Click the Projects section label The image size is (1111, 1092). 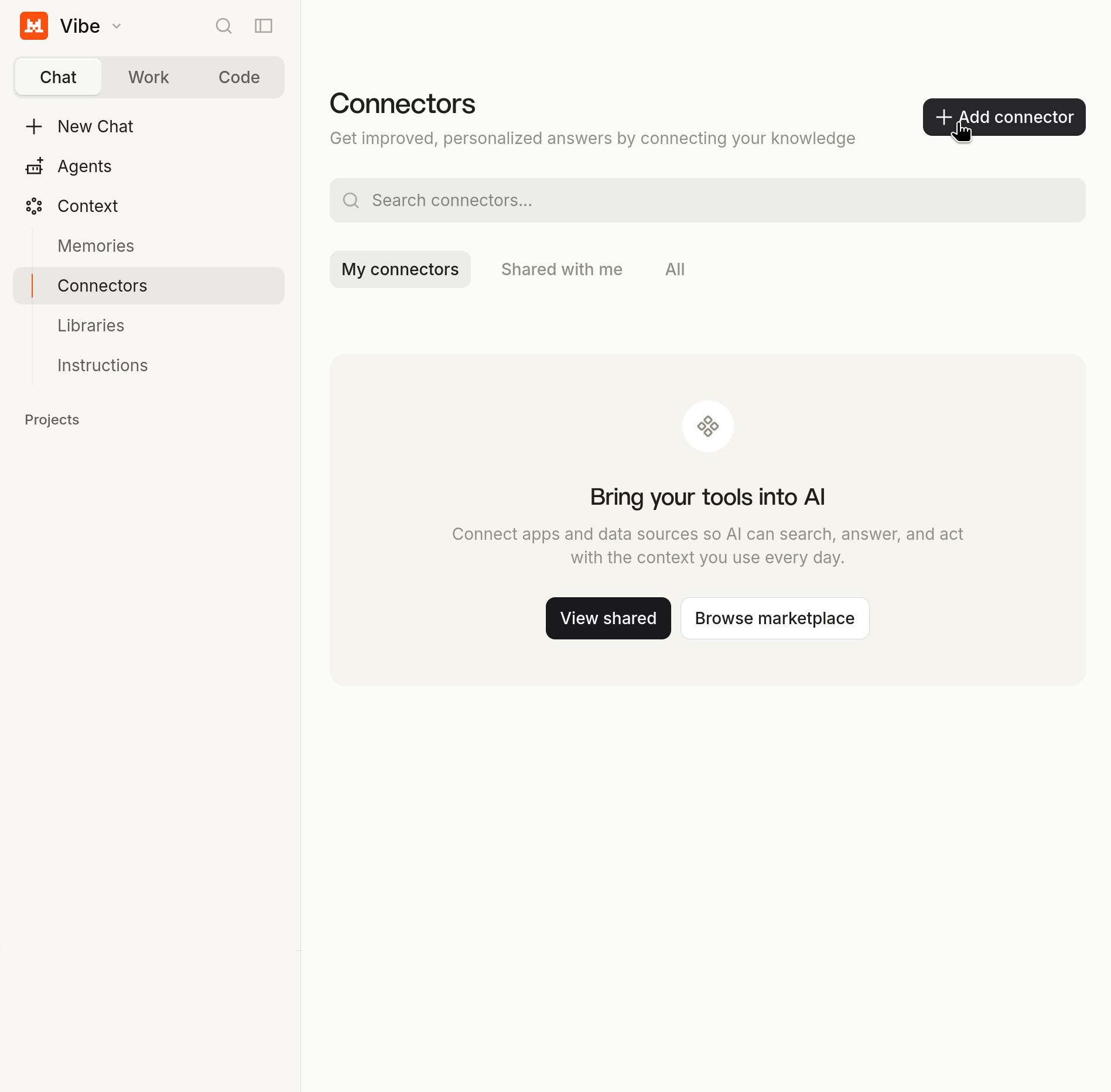(52, 420)
